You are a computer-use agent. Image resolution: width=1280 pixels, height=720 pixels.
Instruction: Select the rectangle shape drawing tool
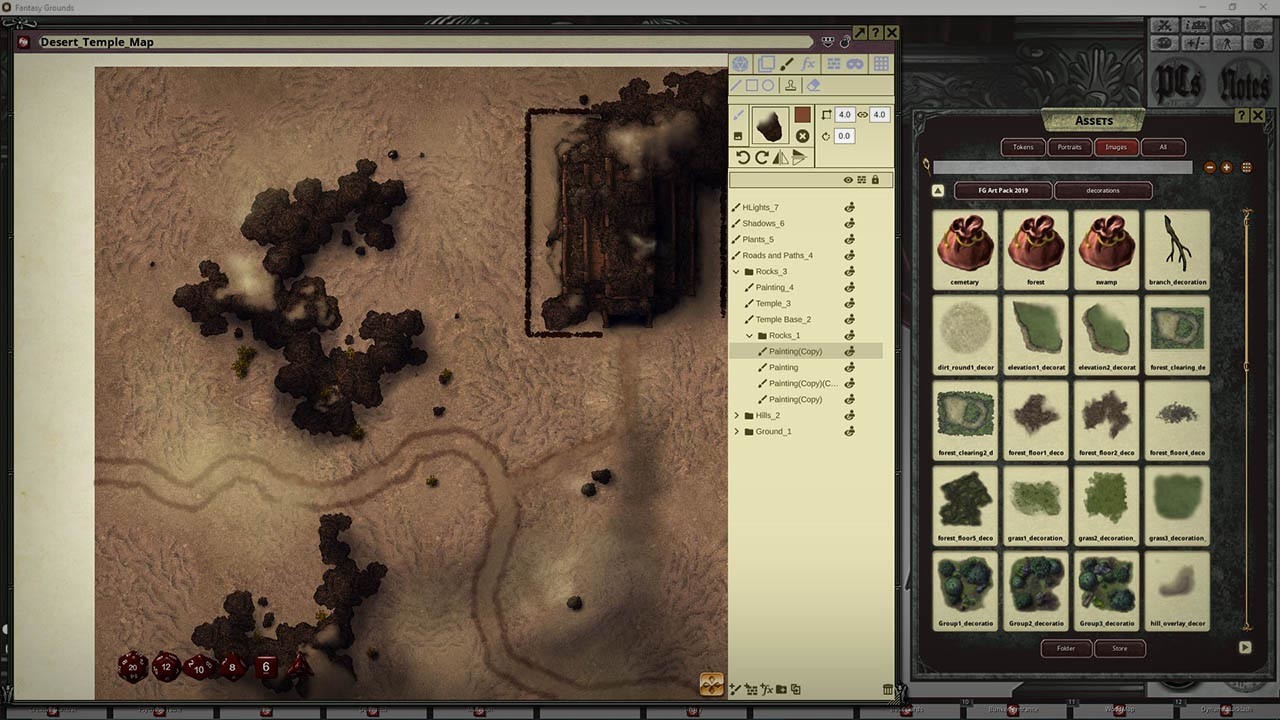(752, 85)
